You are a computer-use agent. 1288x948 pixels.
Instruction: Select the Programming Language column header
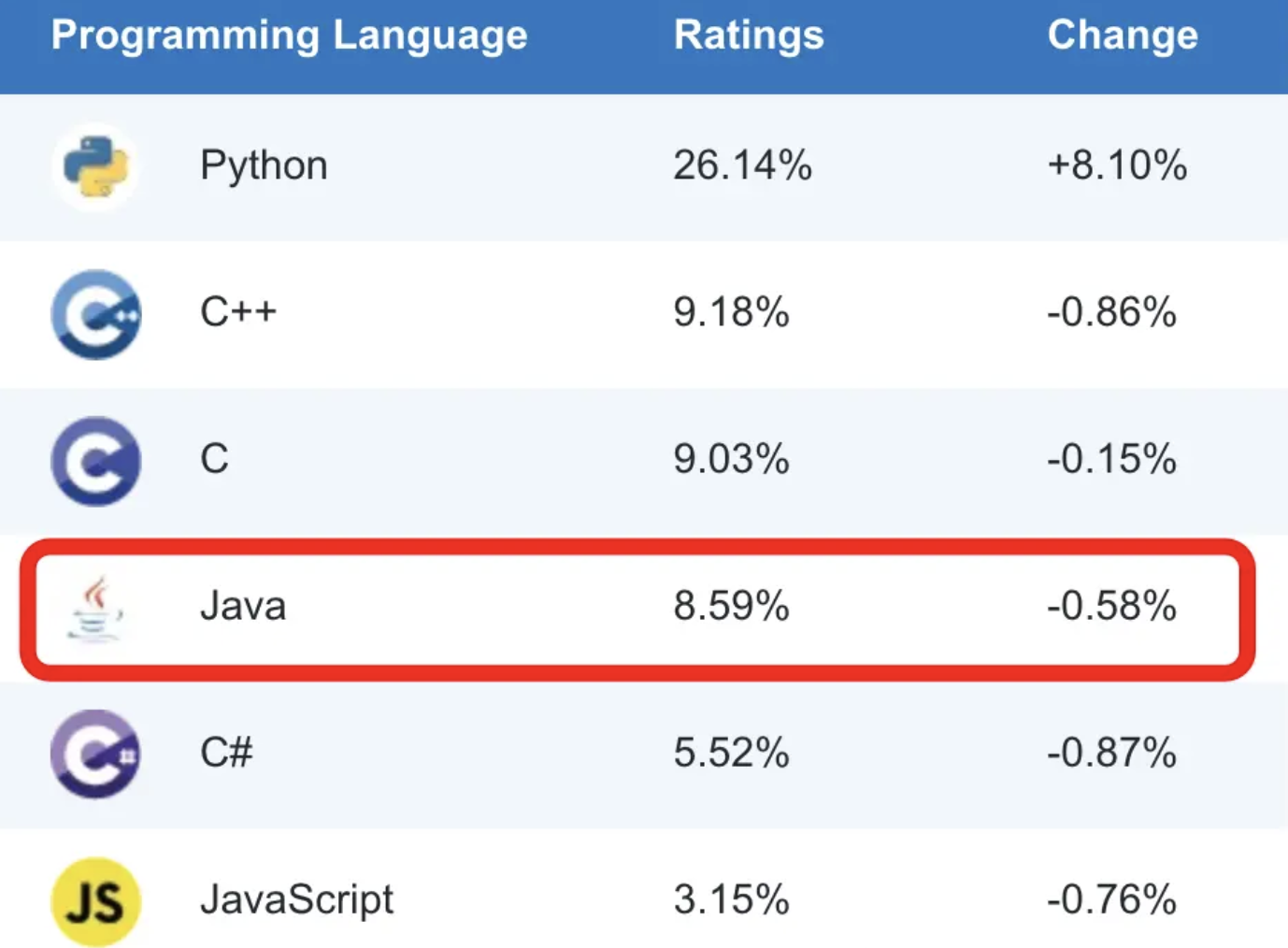(x=289, y=36)
